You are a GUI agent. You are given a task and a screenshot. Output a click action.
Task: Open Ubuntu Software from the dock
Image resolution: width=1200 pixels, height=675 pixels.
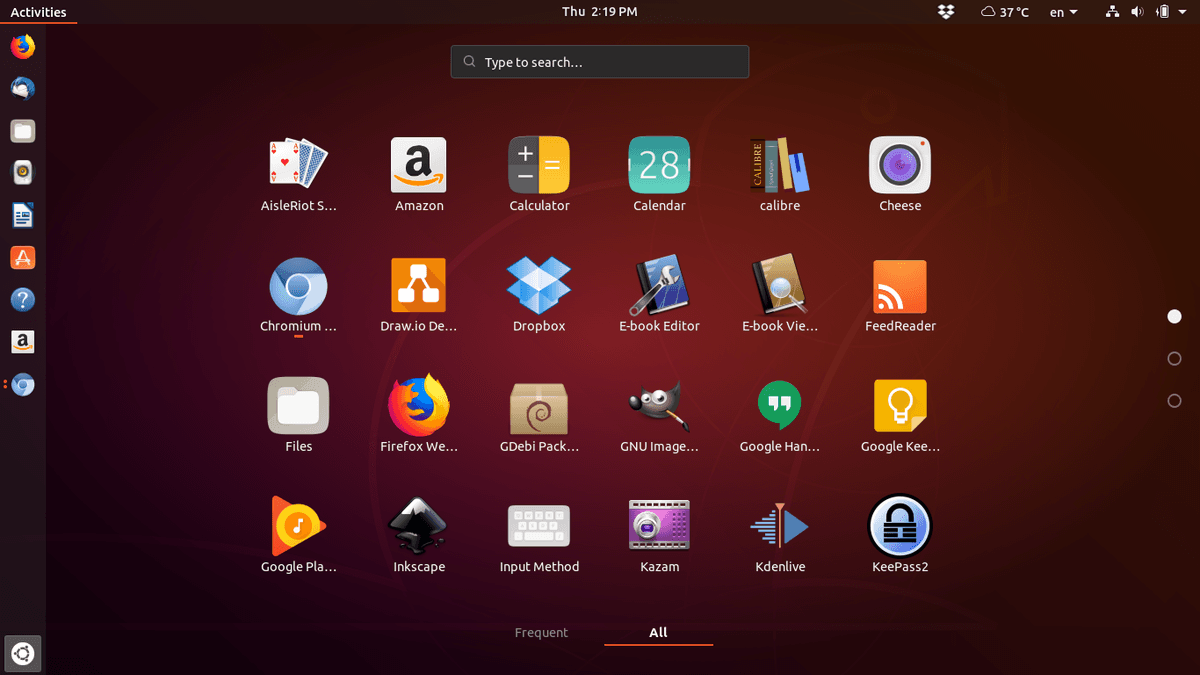(x=22, y=258)
